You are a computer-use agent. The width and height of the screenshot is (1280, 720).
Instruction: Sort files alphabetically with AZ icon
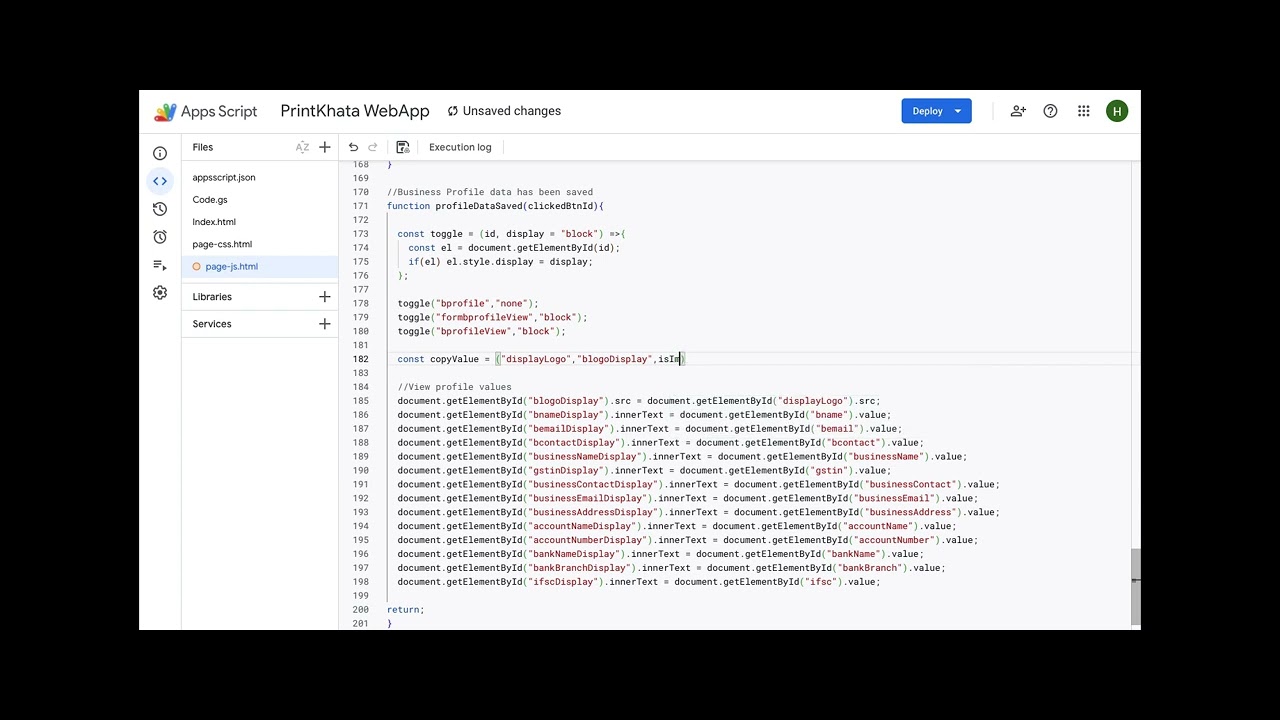(302, 147)
